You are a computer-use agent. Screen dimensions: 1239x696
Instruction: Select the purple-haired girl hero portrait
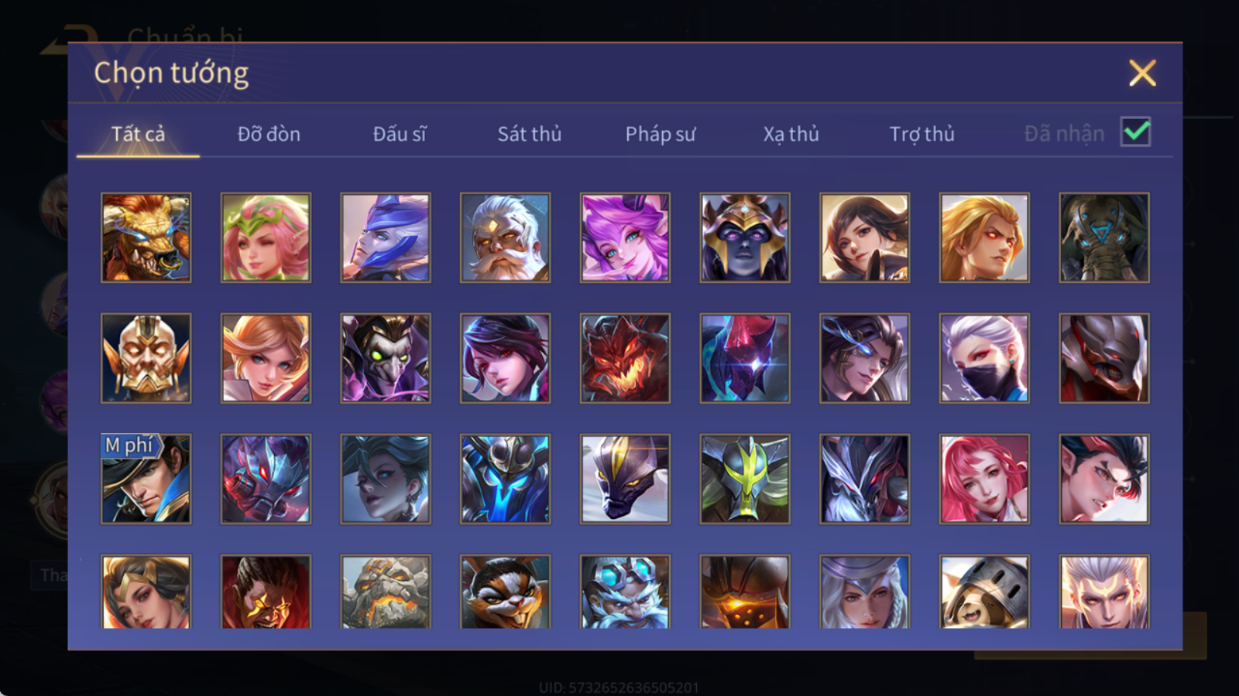[625, 238]
